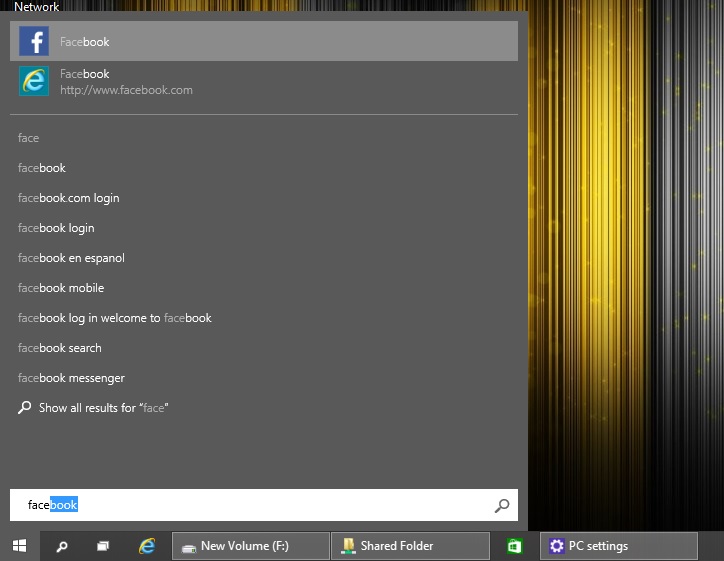Switch to PC settings taskbar window
The image size is (724, 561).
coord(618,546)
